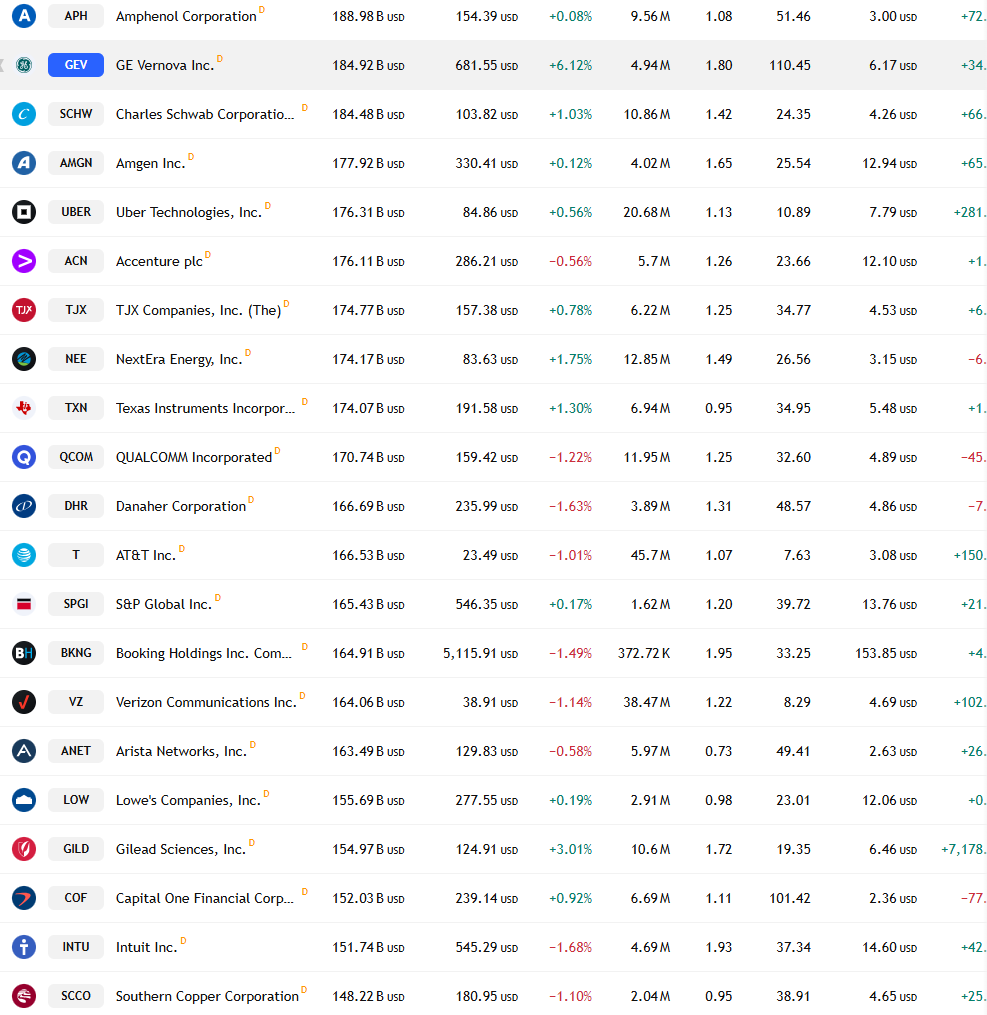
Task: Click the Texas Instruments logo icon
Action: tap(24, 408)
